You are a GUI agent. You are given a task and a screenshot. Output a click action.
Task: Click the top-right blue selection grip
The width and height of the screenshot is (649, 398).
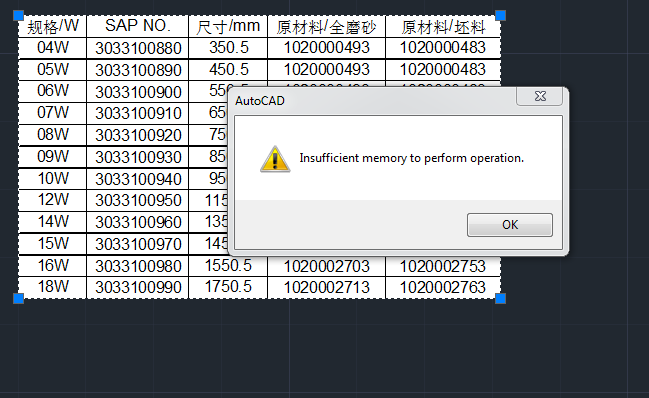pyautogui.click(x=500, y=16)
